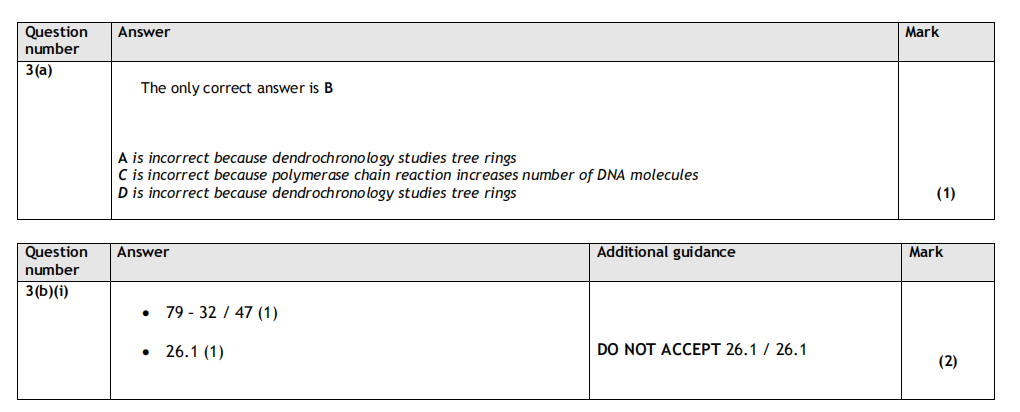Select the line 'The only correct answer is B'

coord(236,88)
